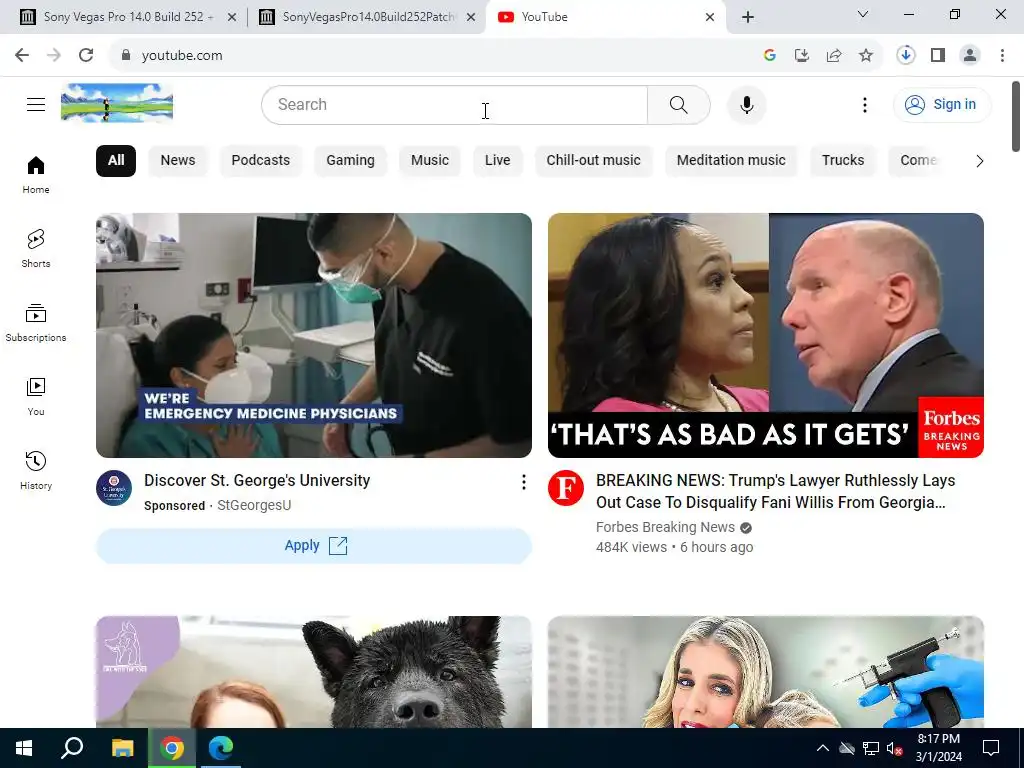This screenshot has height=768, width=1024.
Task: Select the Live filter chip
Action: click(x=498, y=161)
